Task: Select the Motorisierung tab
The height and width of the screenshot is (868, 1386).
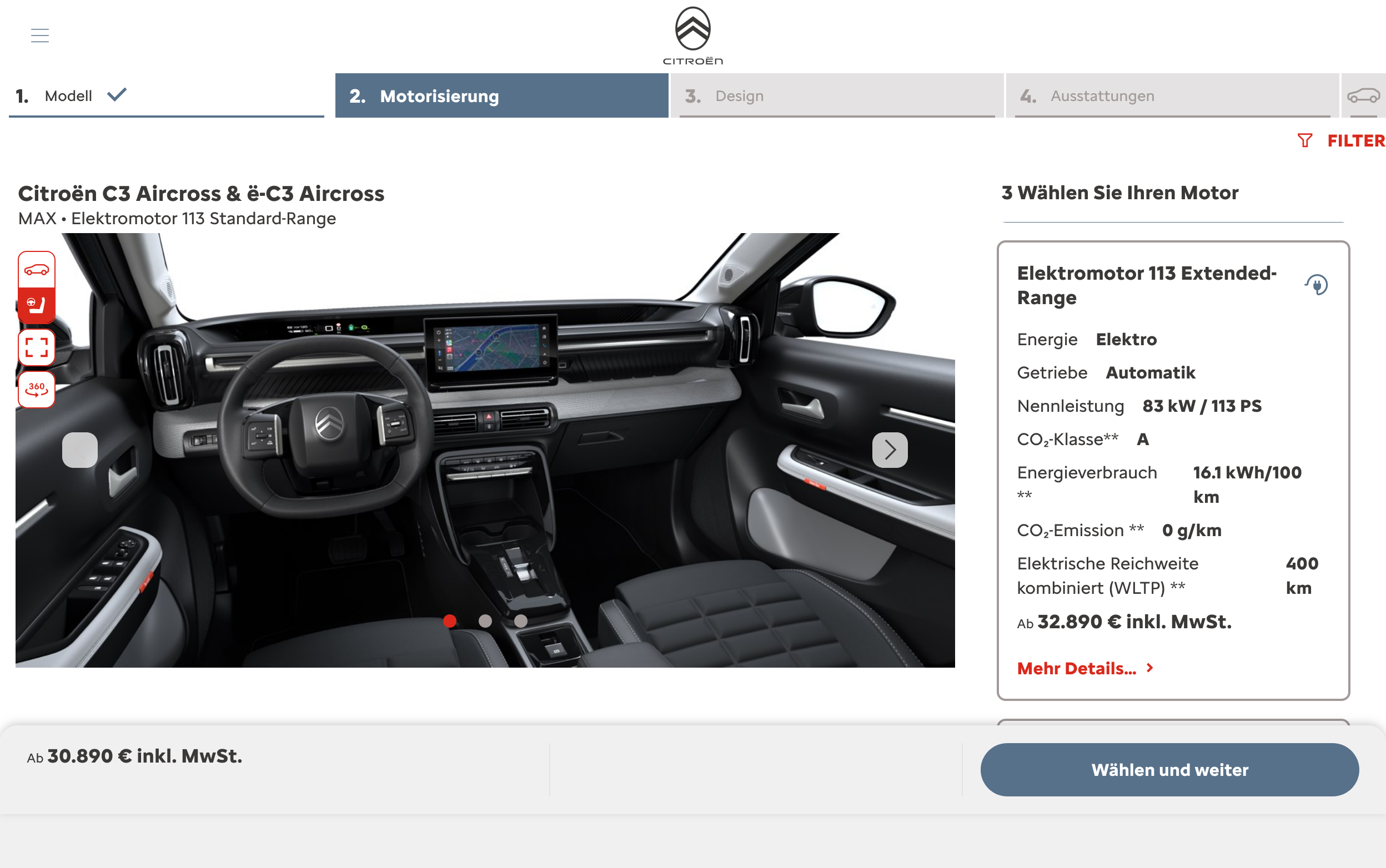Action: point(501,95)
